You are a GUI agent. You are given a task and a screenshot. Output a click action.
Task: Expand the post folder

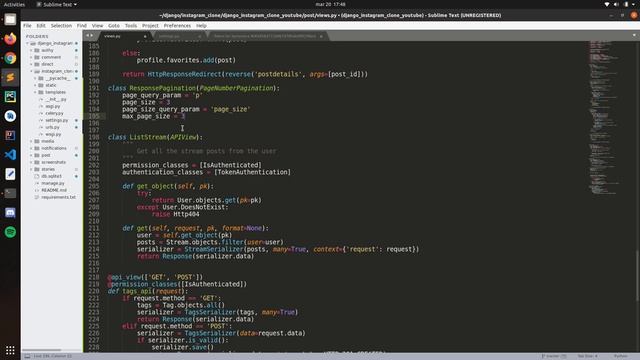(x=31, y=155)
